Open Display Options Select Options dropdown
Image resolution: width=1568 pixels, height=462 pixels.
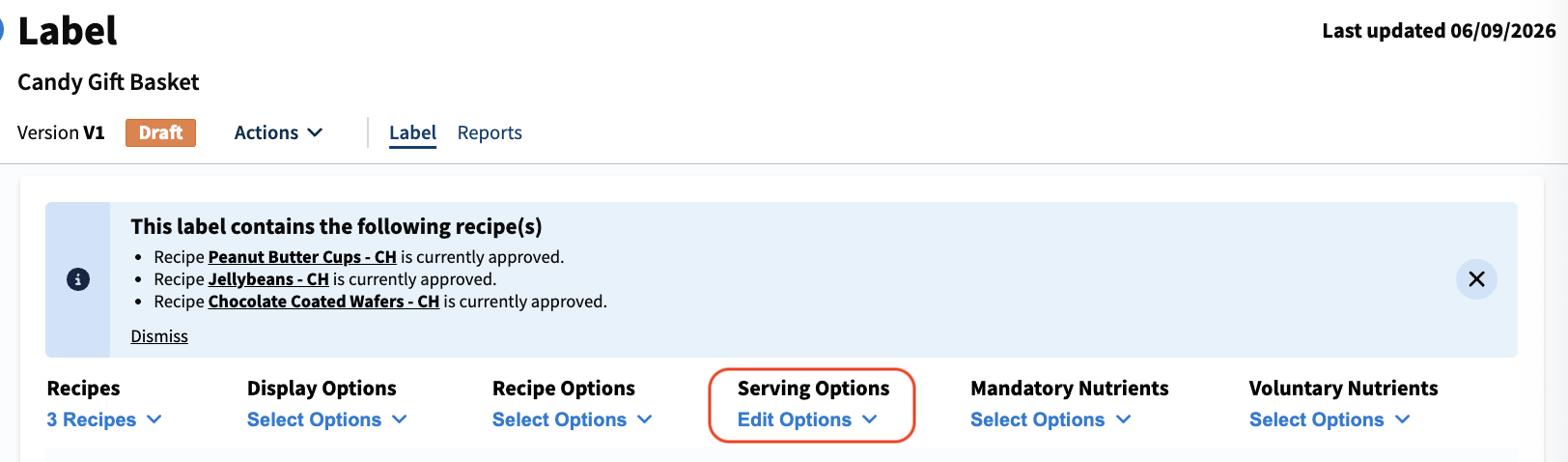[x=326, y=419]
